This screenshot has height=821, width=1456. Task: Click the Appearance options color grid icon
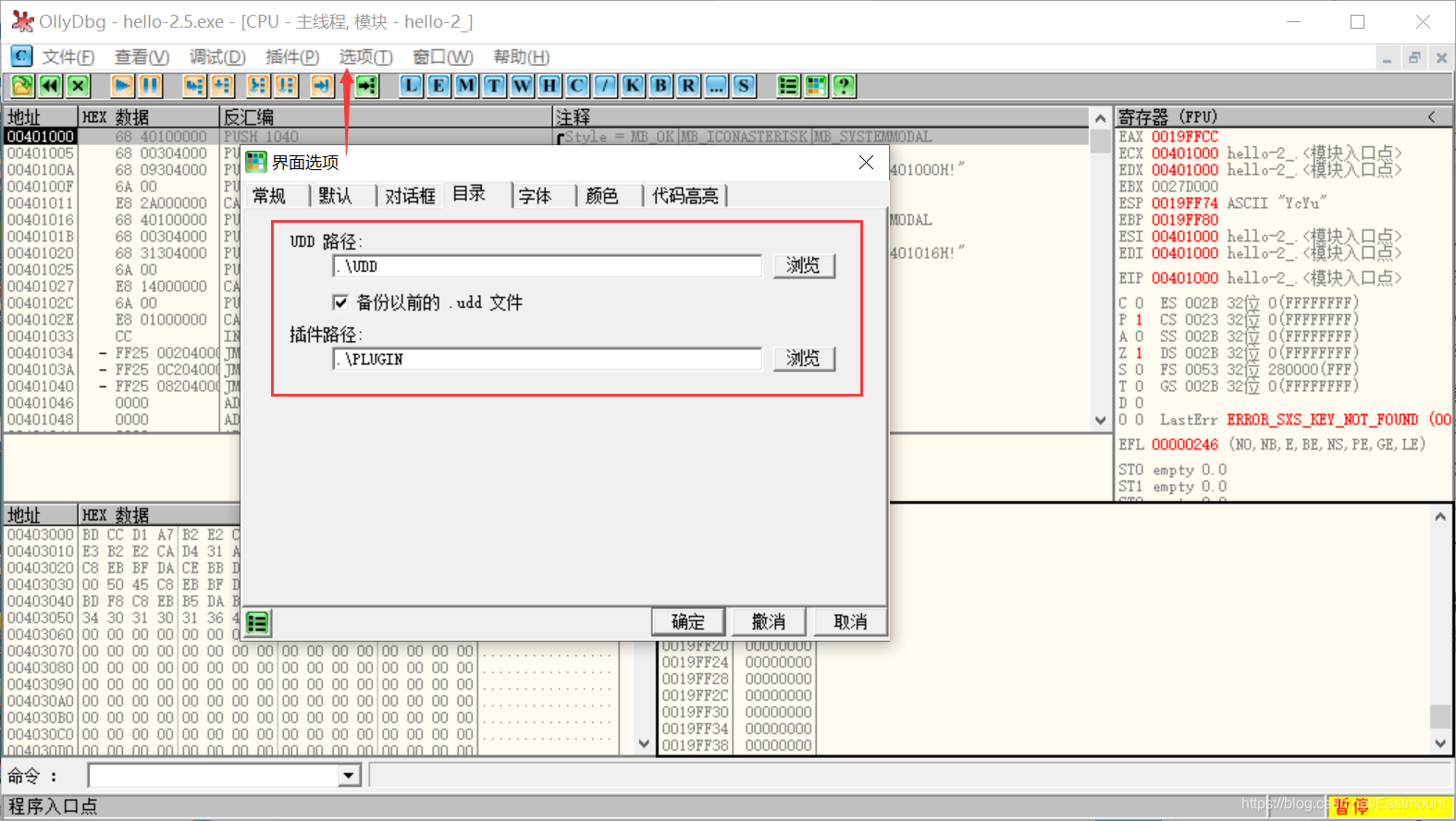click(x=816, y=86)
